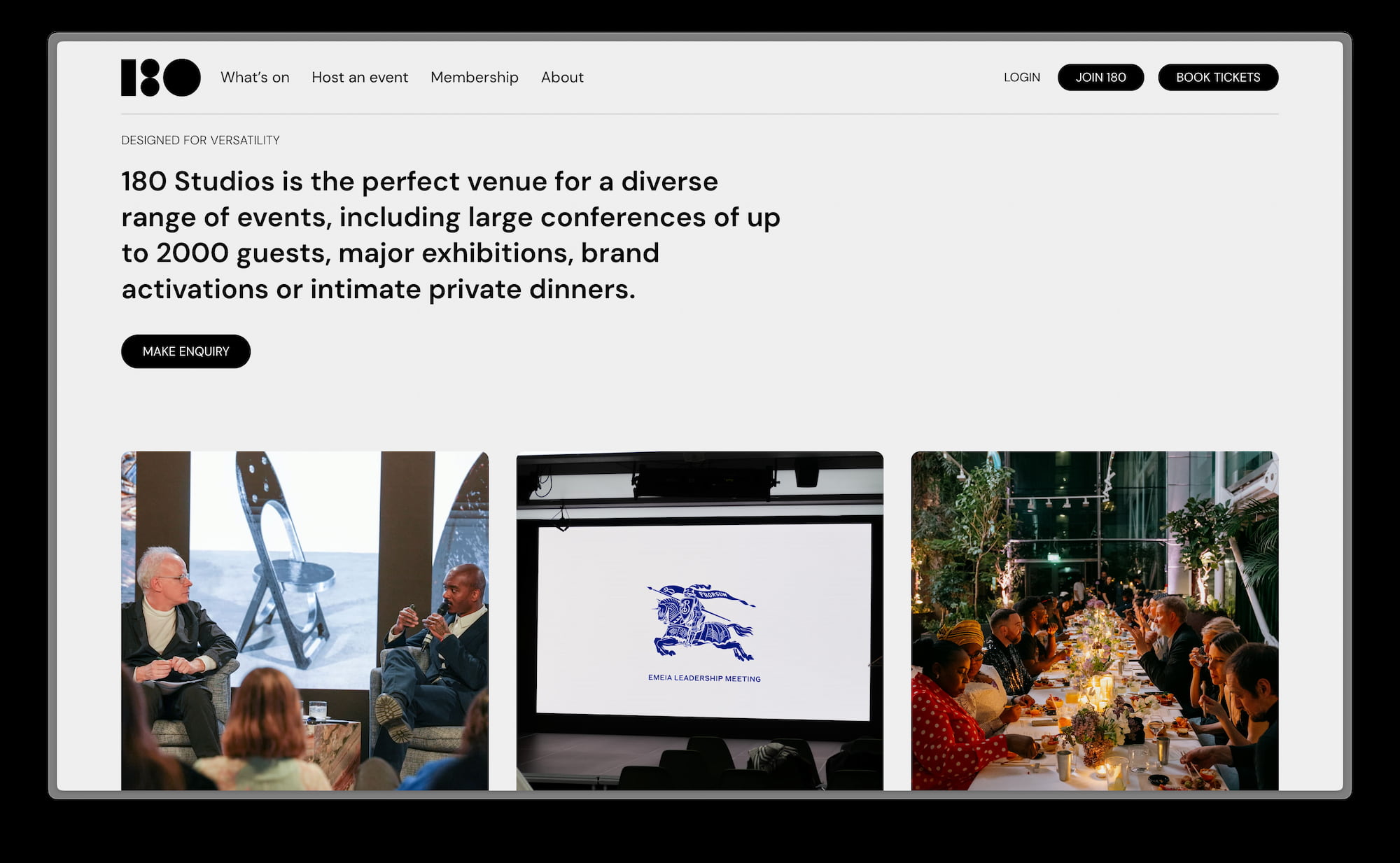Click the BOOK TICKETS button
The width and height of the screenshot is (1400, 863).
(1218, 77)
